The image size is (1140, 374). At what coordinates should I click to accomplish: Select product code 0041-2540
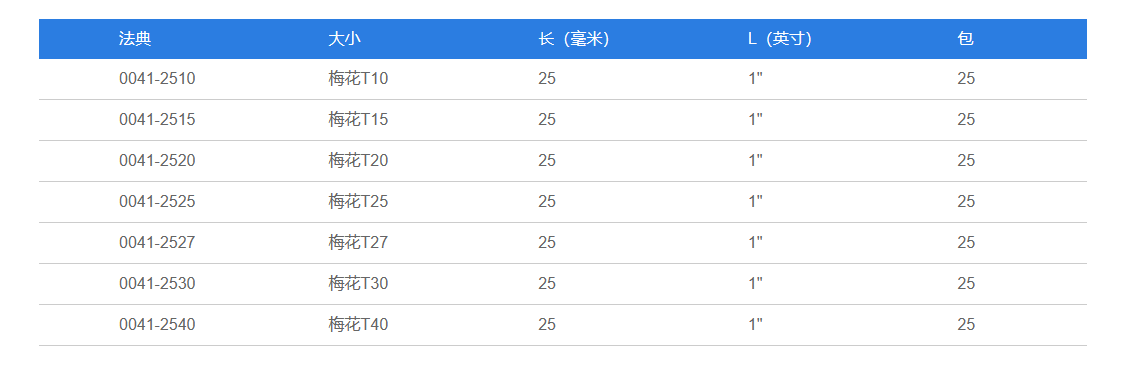coord(157,325)
